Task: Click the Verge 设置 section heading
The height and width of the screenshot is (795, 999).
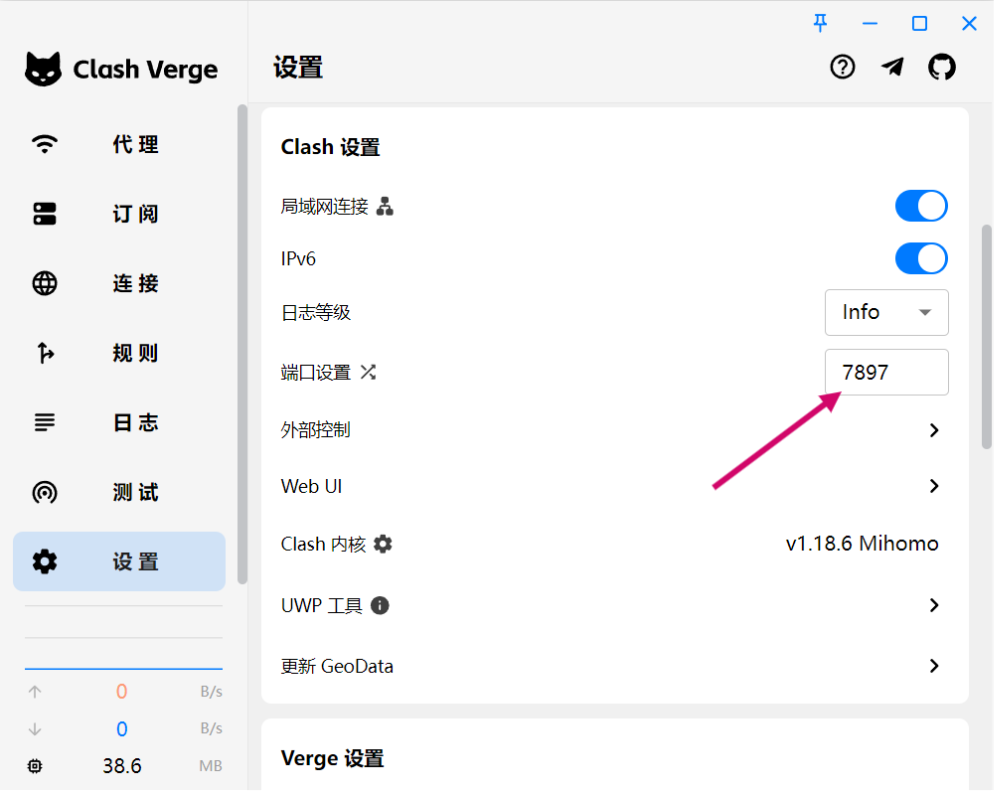Action: [x=333, y=759]
